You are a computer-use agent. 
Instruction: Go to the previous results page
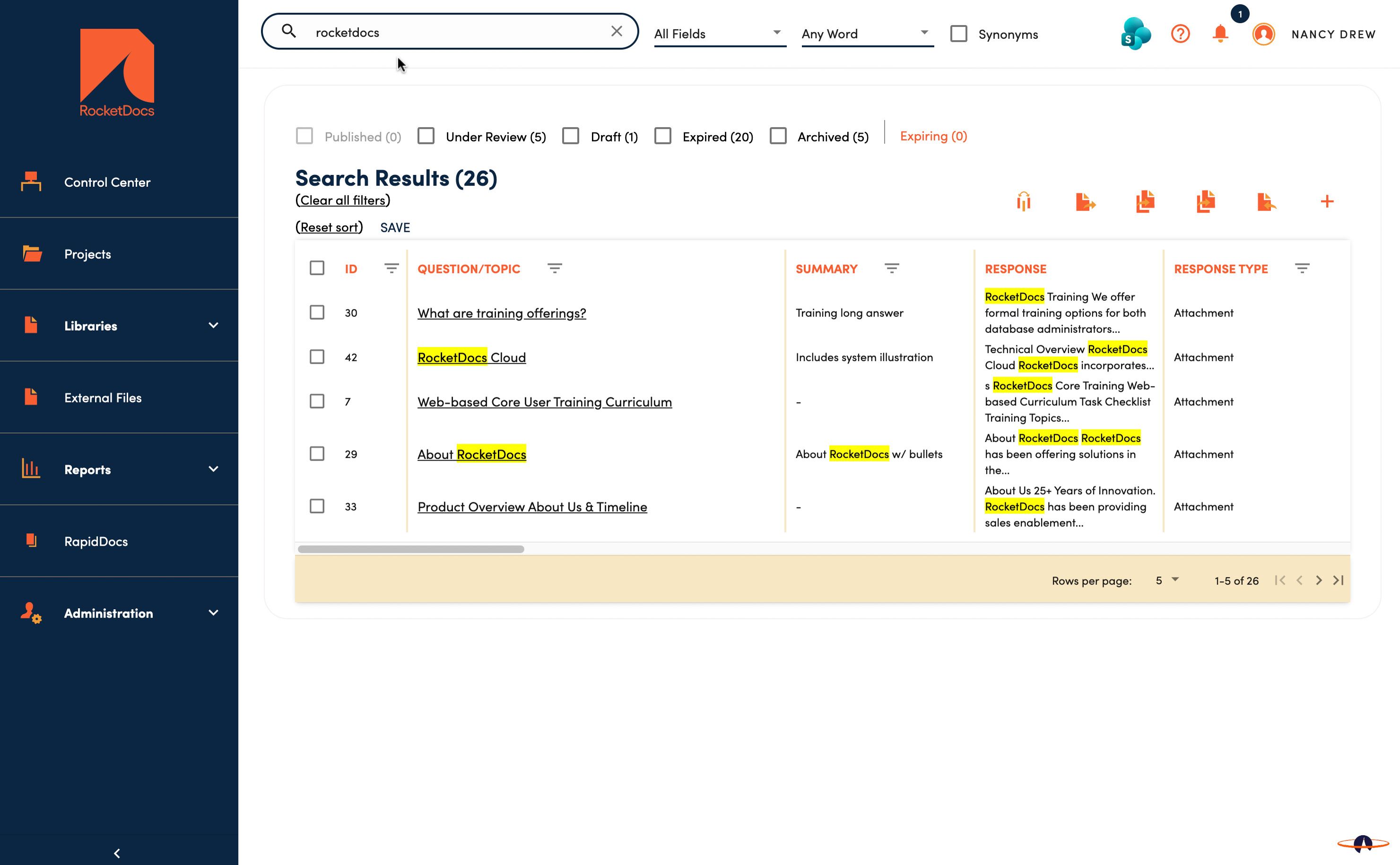1299,580
